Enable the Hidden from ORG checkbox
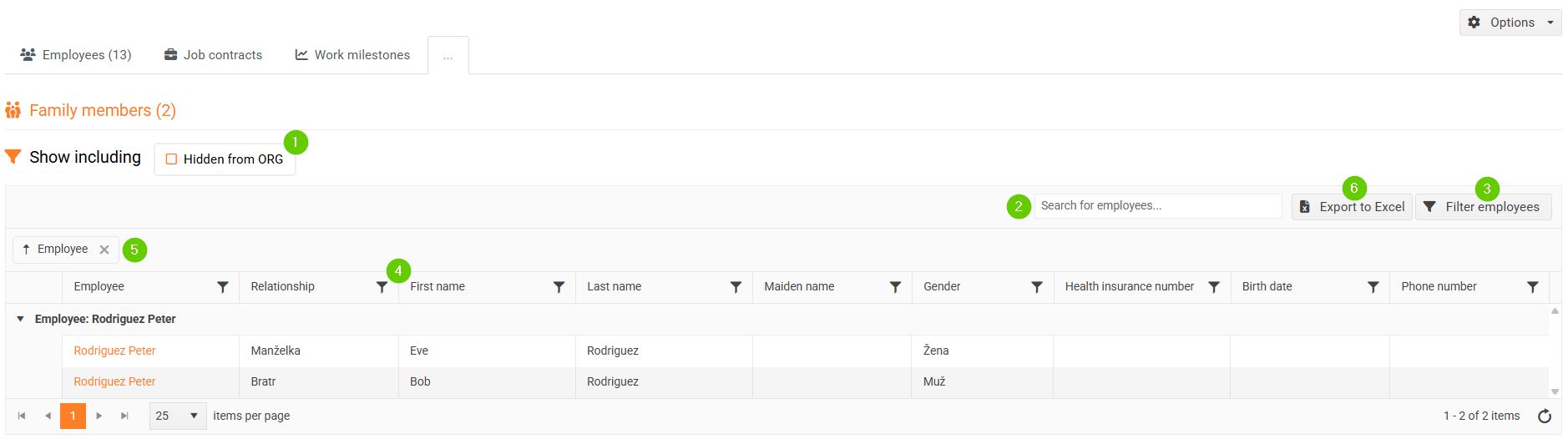Screen dimensions: 1568x439 (x=171, y=159)
